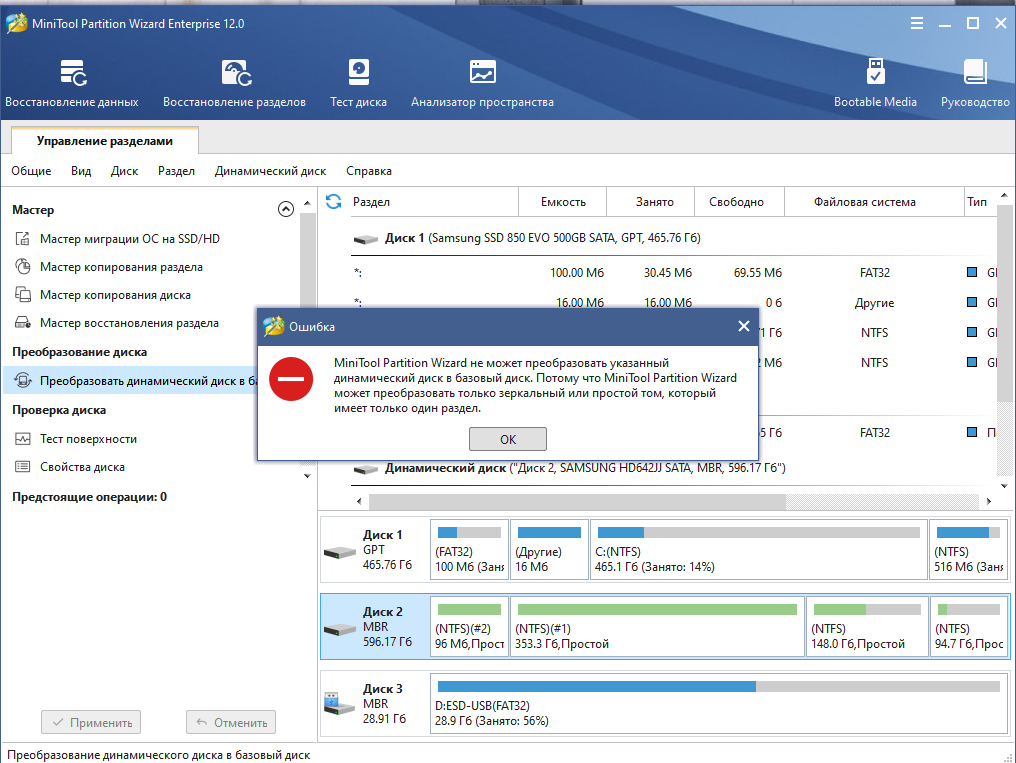Open the hamburger menu in title bar
Screen dimensions: 1016x763
tap(916, 23)
